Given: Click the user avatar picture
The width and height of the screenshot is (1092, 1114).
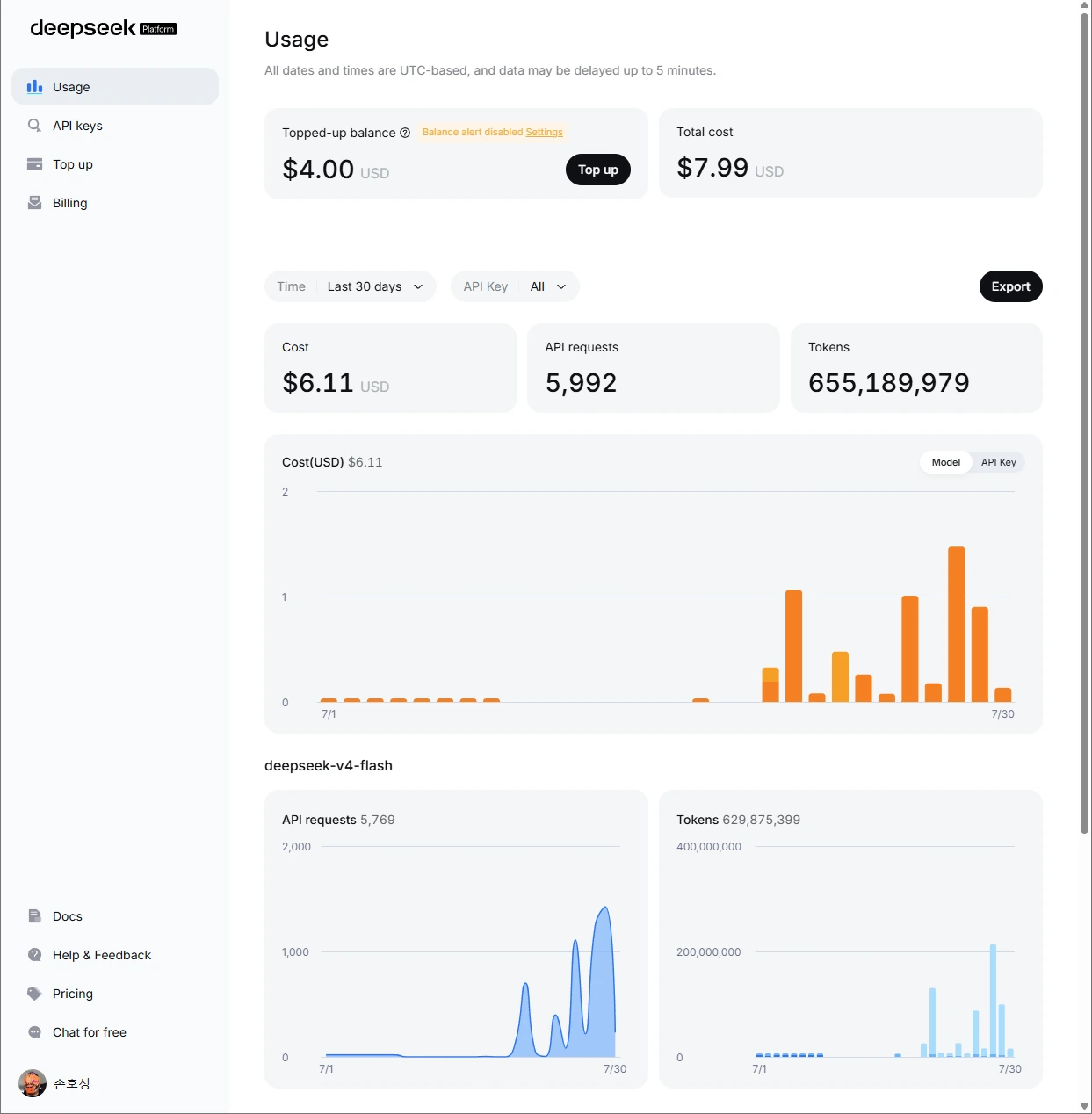Looking at the screenshot, I should 33,1083.
